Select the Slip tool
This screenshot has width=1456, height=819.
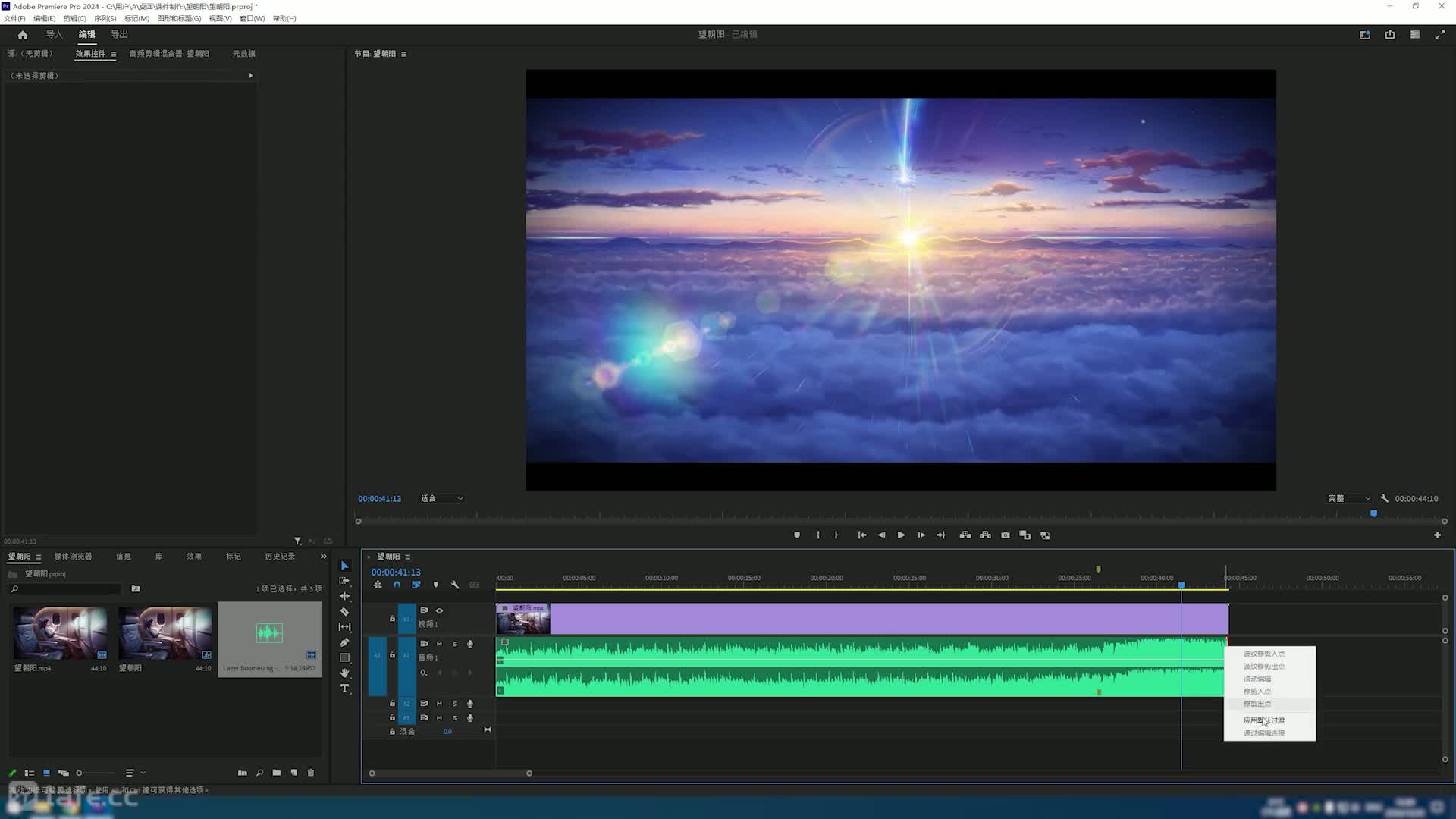point(344,627)
